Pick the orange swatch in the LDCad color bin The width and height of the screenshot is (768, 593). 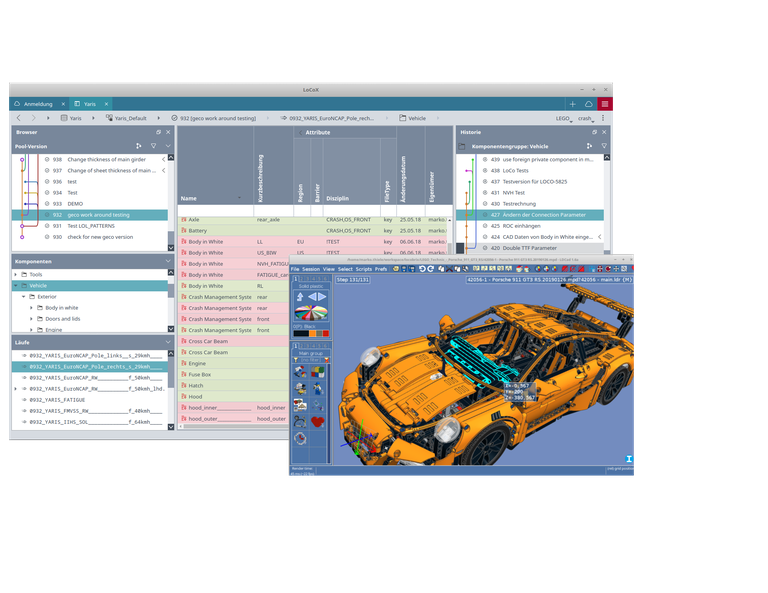click(x=312, y=333)
